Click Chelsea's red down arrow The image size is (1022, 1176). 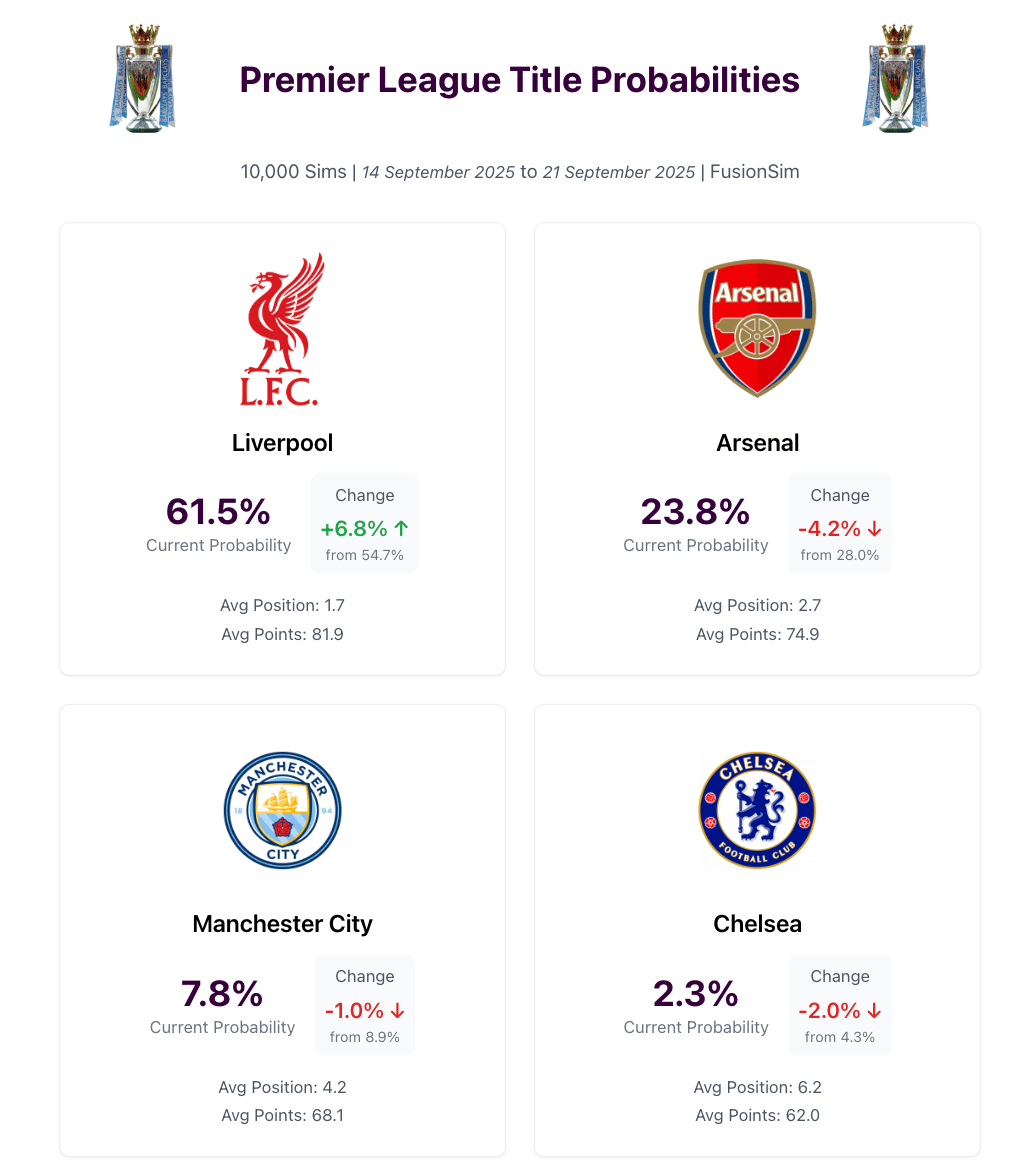(874, 1010)
